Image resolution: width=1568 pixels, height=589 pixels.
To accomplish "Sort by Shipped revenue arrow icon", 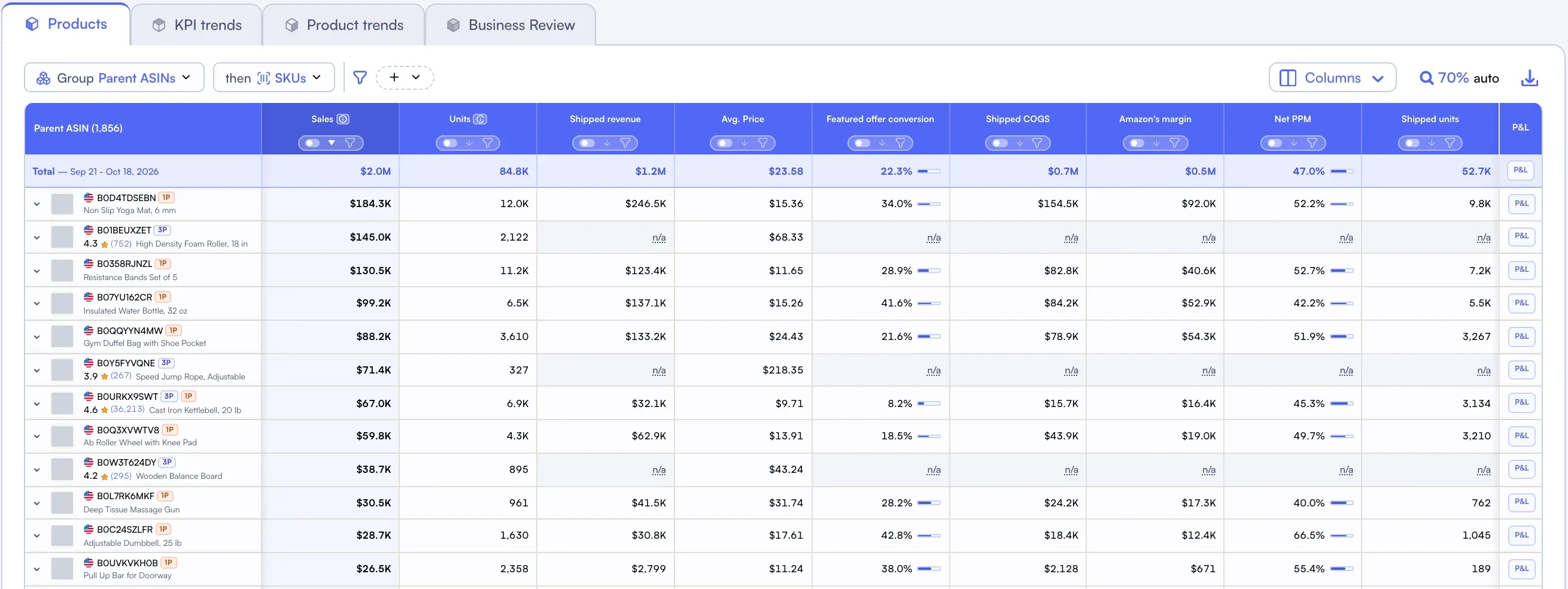I will point(607,143).
